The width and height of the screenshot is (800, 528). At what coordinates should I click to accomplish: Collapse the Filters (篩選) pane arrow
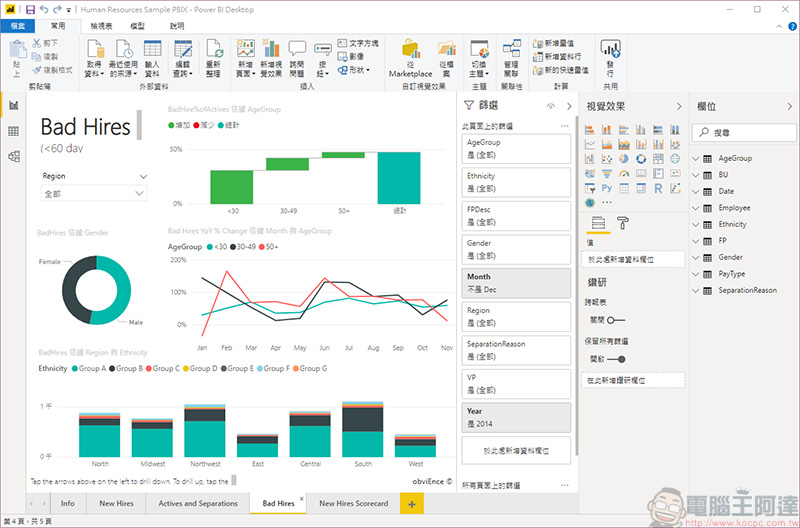[x=569, y=106]
